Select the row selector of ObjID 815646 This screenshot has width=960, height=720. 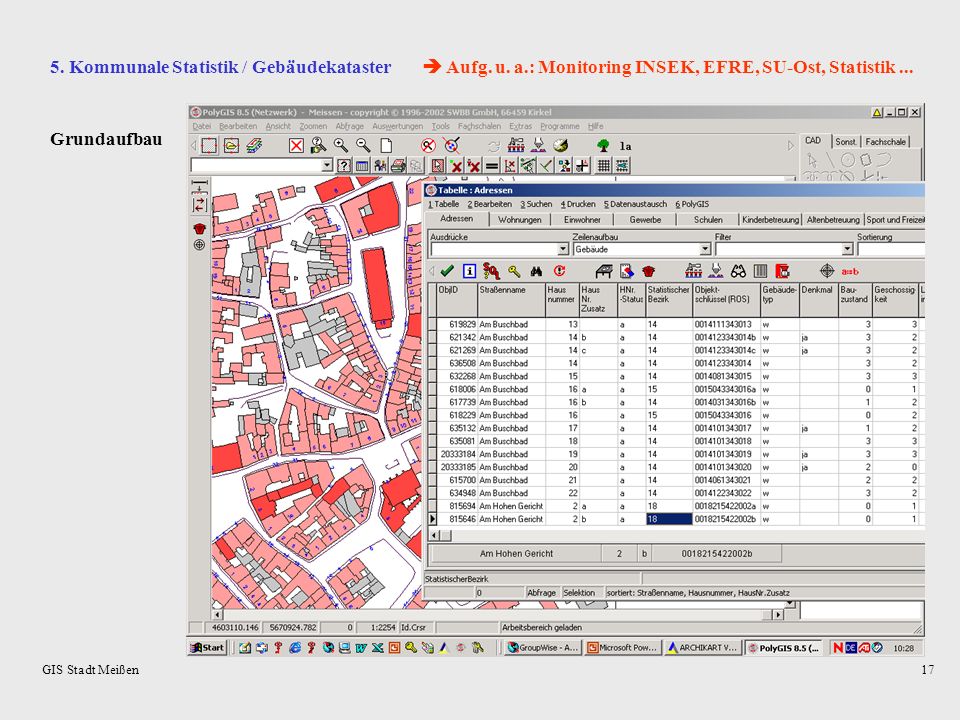(x=432, y=519)
